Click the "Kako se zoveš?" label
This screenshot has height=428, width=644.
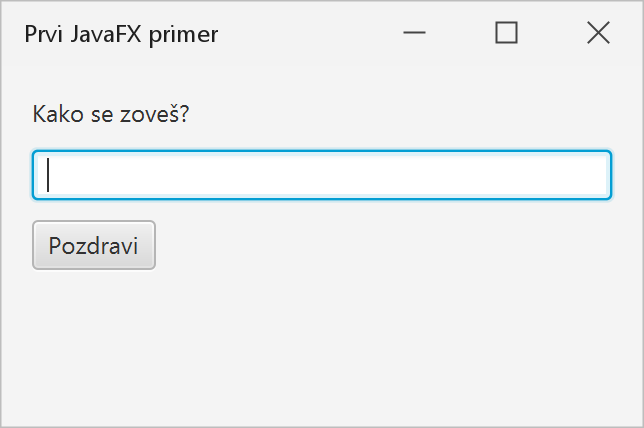pyautogui.click(x=110, y=114)
